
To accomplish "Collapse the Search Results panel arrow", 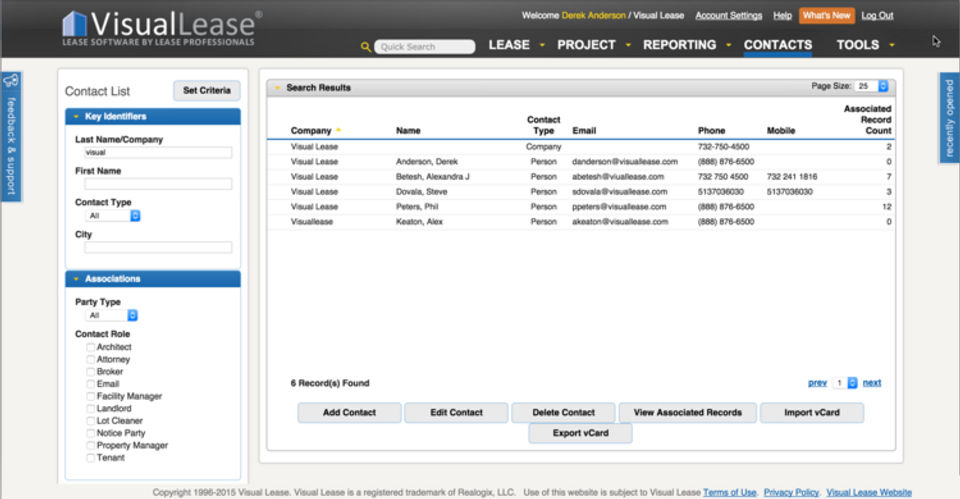I will [278, 88].
